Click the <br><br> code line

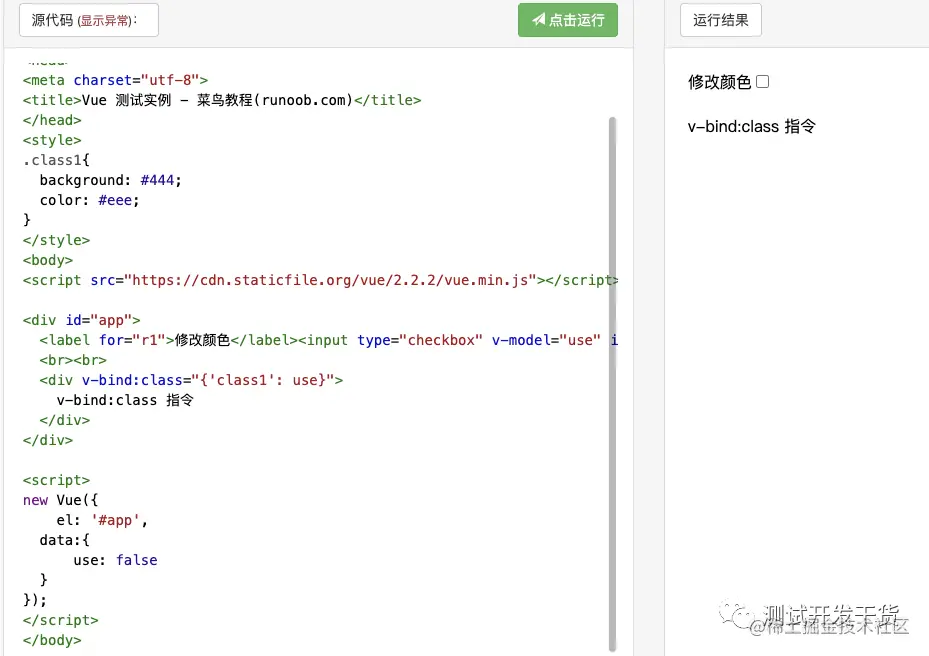(x=73, y=360)
